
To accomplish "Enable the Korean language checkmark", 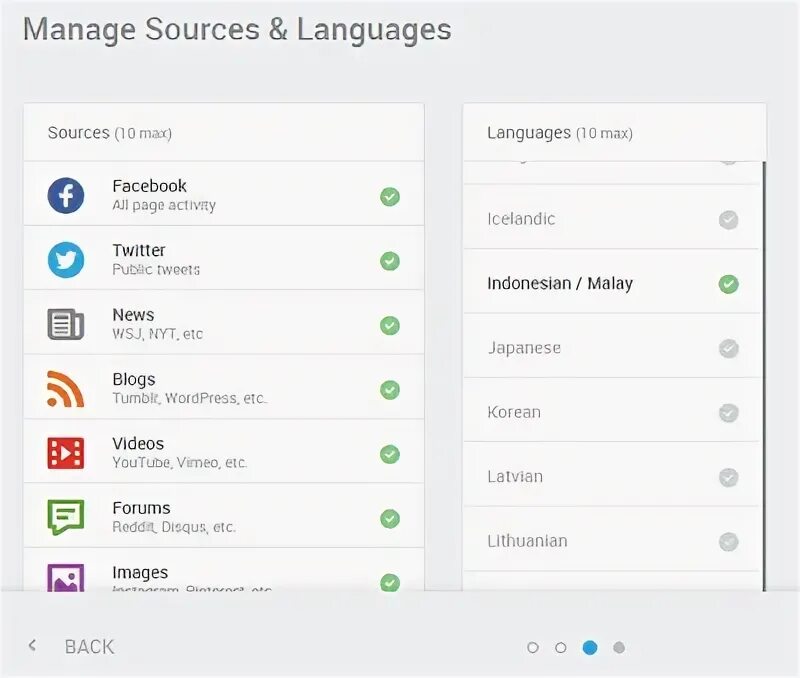I will pyautogui.click(x=729, y=412).
